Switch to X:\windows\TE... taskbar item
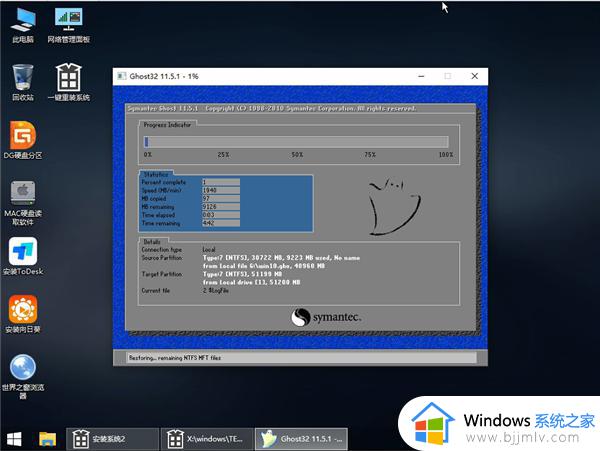The image size is (600, 451). [207, 439]
